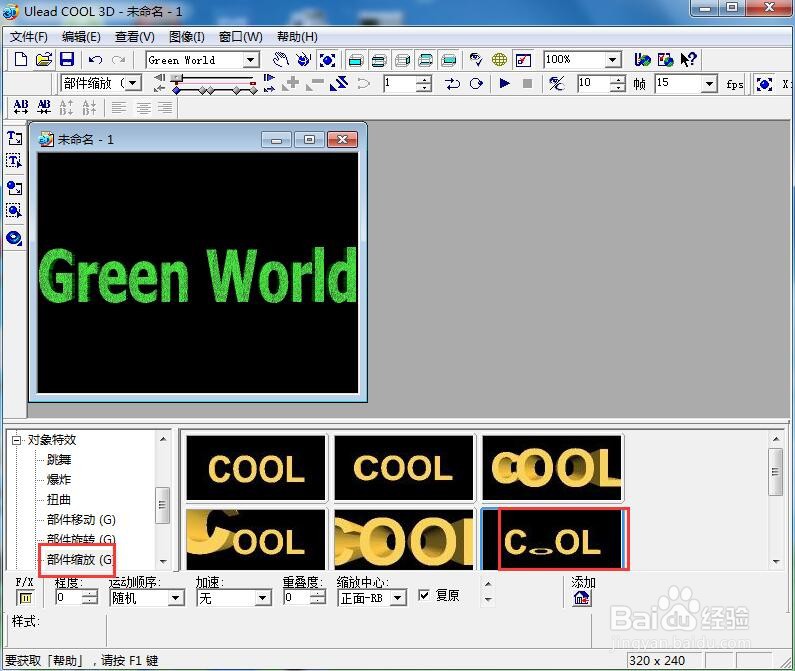Select the C_OL preset thumbnail

pos(553,540)
